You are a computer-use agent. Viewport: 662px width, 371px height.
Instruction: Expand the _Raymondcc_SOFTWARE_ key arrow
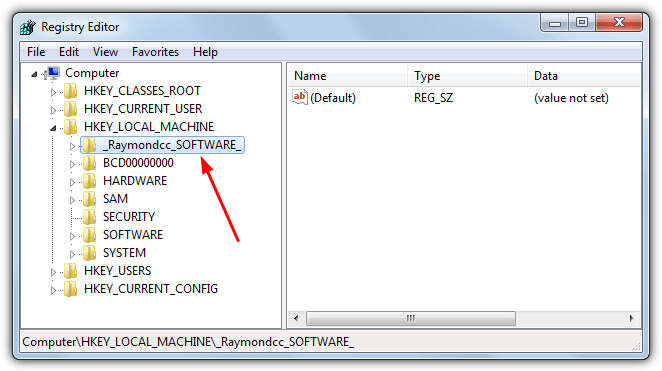point(72,146)
